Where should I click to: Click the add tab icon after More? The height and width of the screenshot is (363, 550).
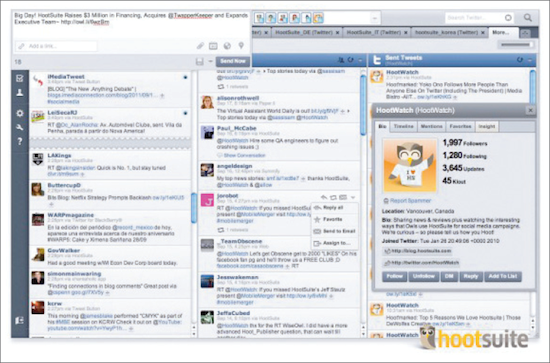[x=525, y=33]
